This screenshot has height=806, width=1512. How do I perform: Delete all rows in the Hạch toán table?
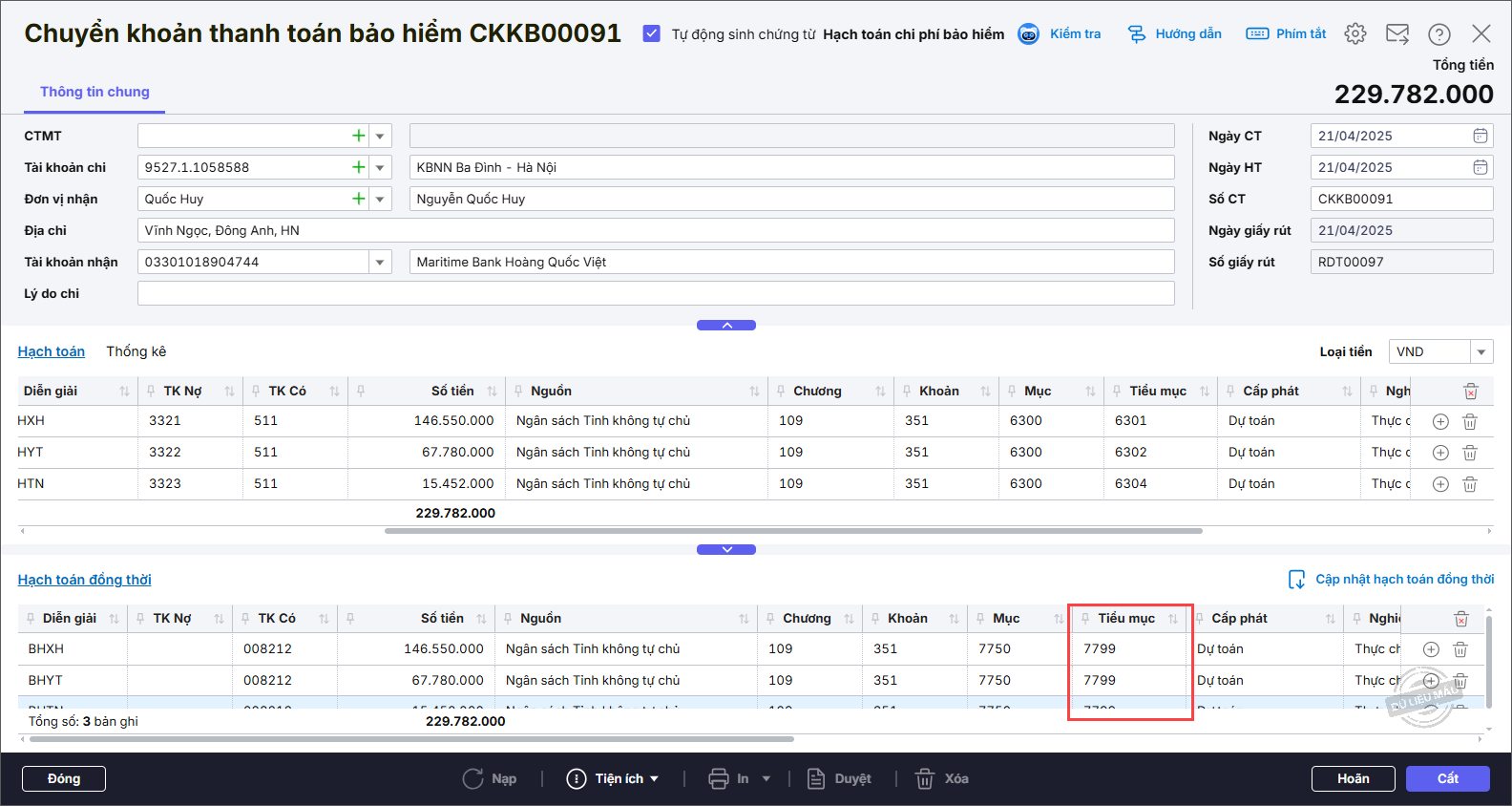click(x=1471, y=392)
